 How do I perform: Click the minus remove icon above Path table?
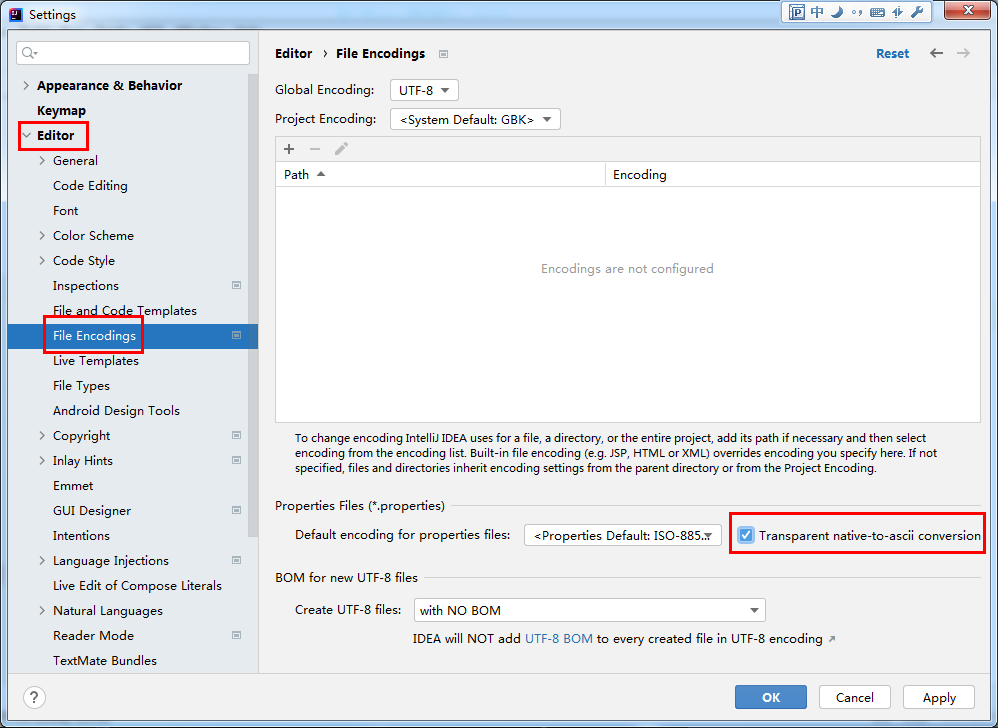coord(315,149)
